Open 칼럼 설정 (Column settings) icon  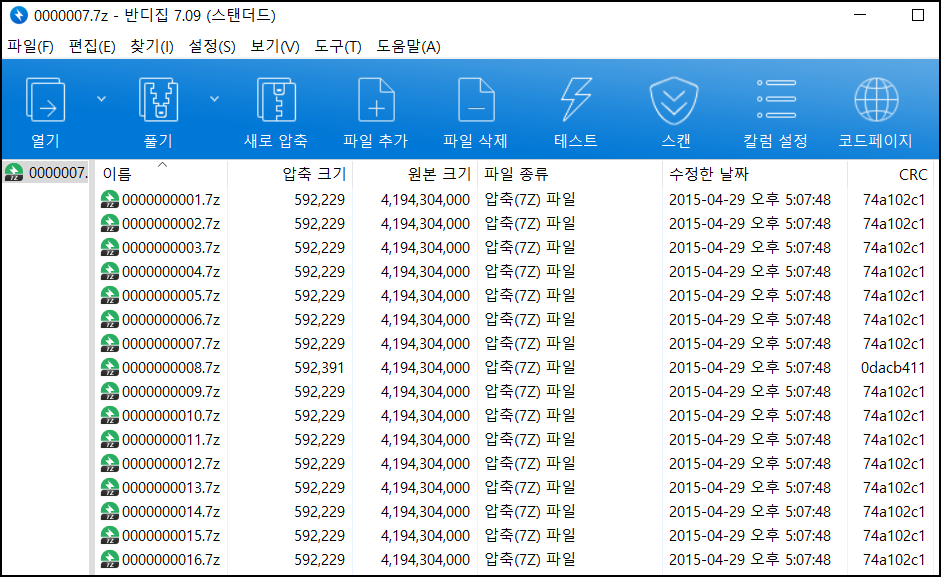(776, 99)
